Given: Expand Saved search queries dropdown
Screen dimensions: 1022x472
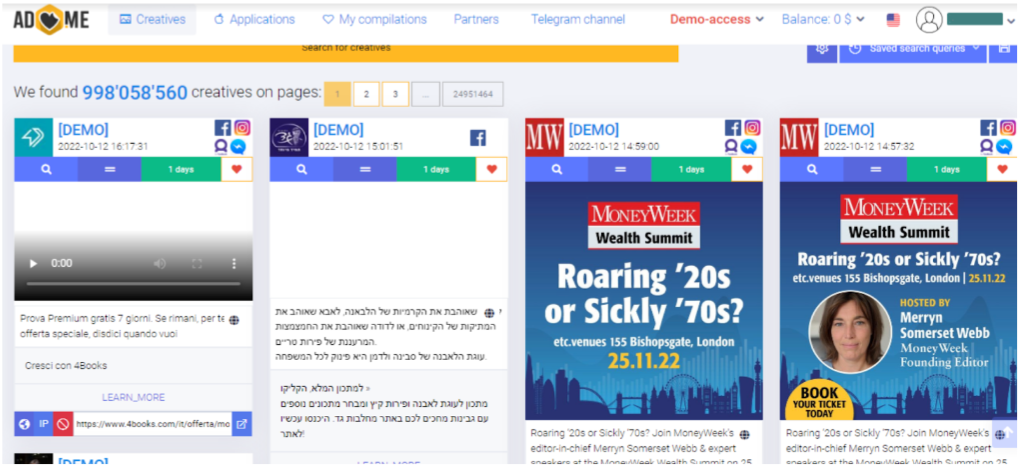Looking at the screenshot, I should (x=912, y=52).
